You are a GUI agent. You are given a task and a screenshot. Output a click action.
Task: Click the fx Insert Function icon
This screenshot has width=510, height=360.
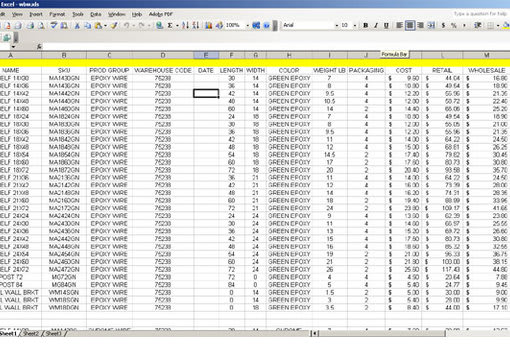(39, 47)
